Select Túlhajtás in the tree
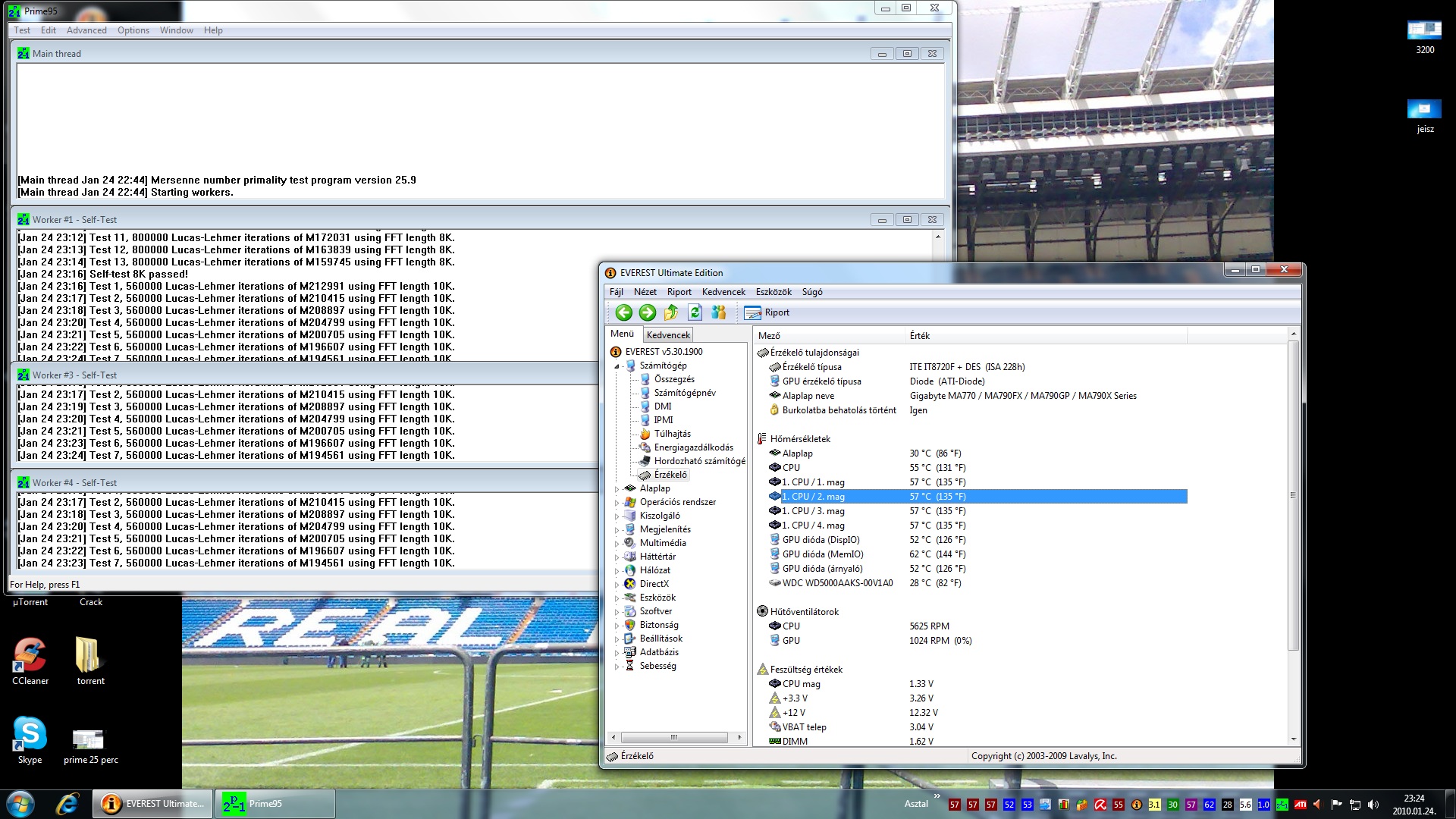Viewport: 1456px width, 819px height. (x=673, y=434)
